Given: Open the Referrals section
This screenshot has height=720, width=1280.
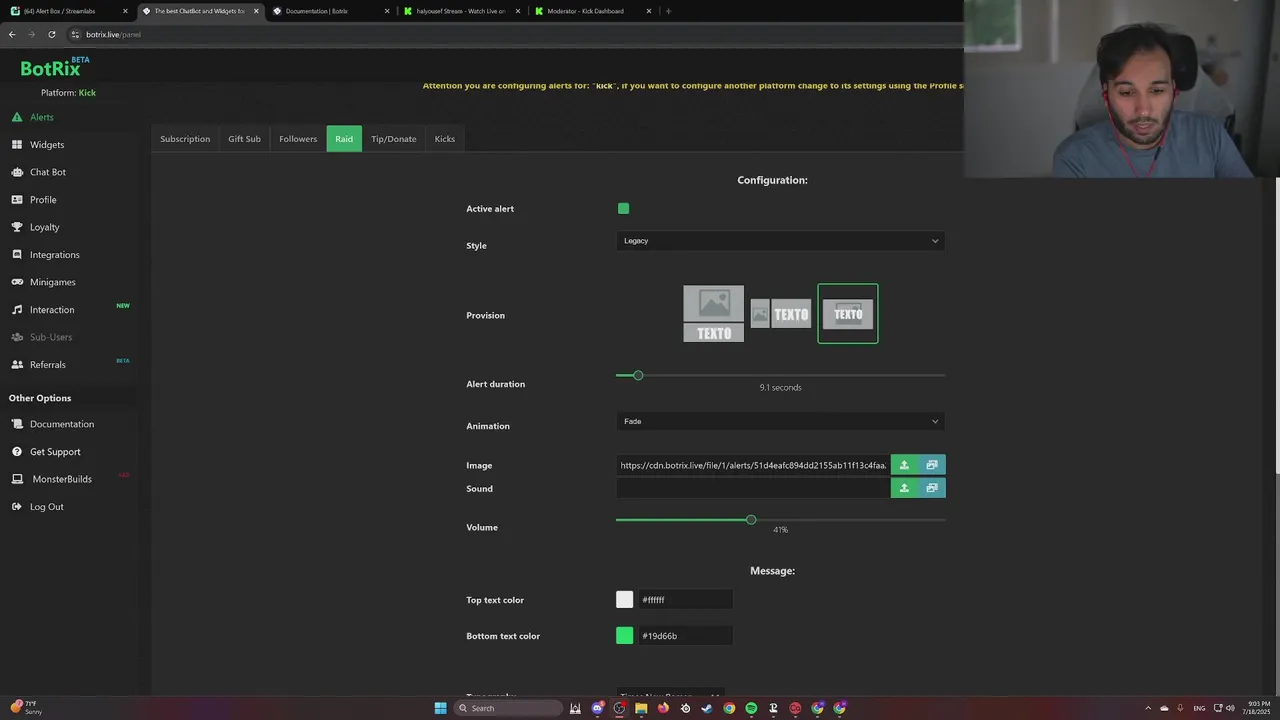Looking at the screenshot, I should [x=47, y=365].
